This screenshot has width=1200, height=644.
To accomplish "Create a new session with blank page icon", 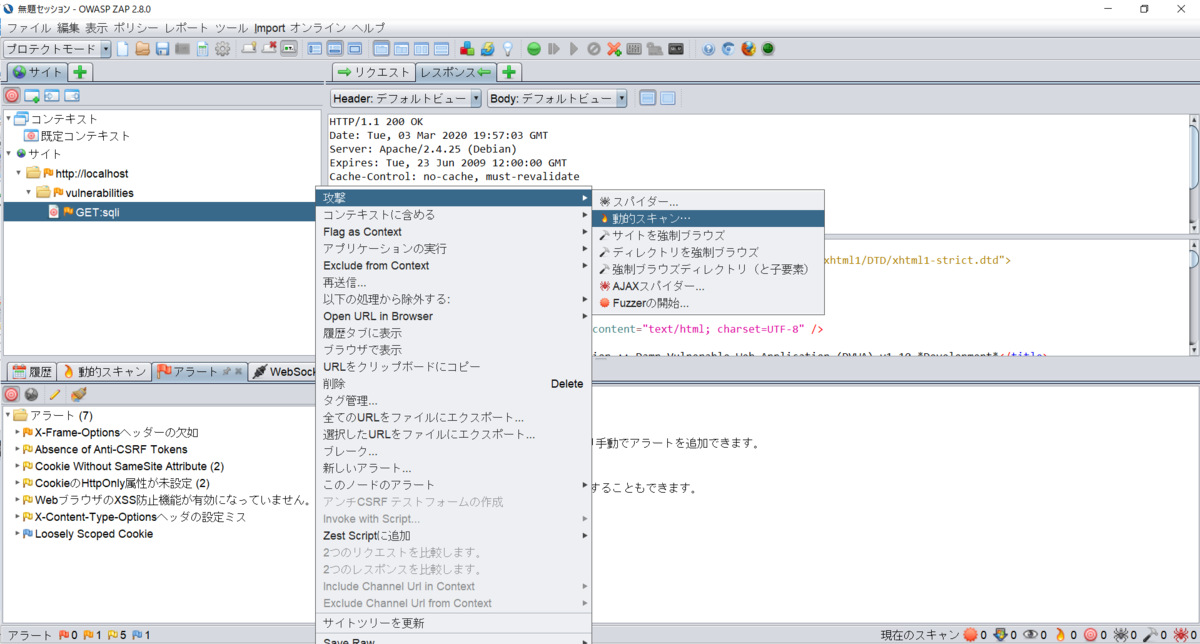I will tap(123, 48).
